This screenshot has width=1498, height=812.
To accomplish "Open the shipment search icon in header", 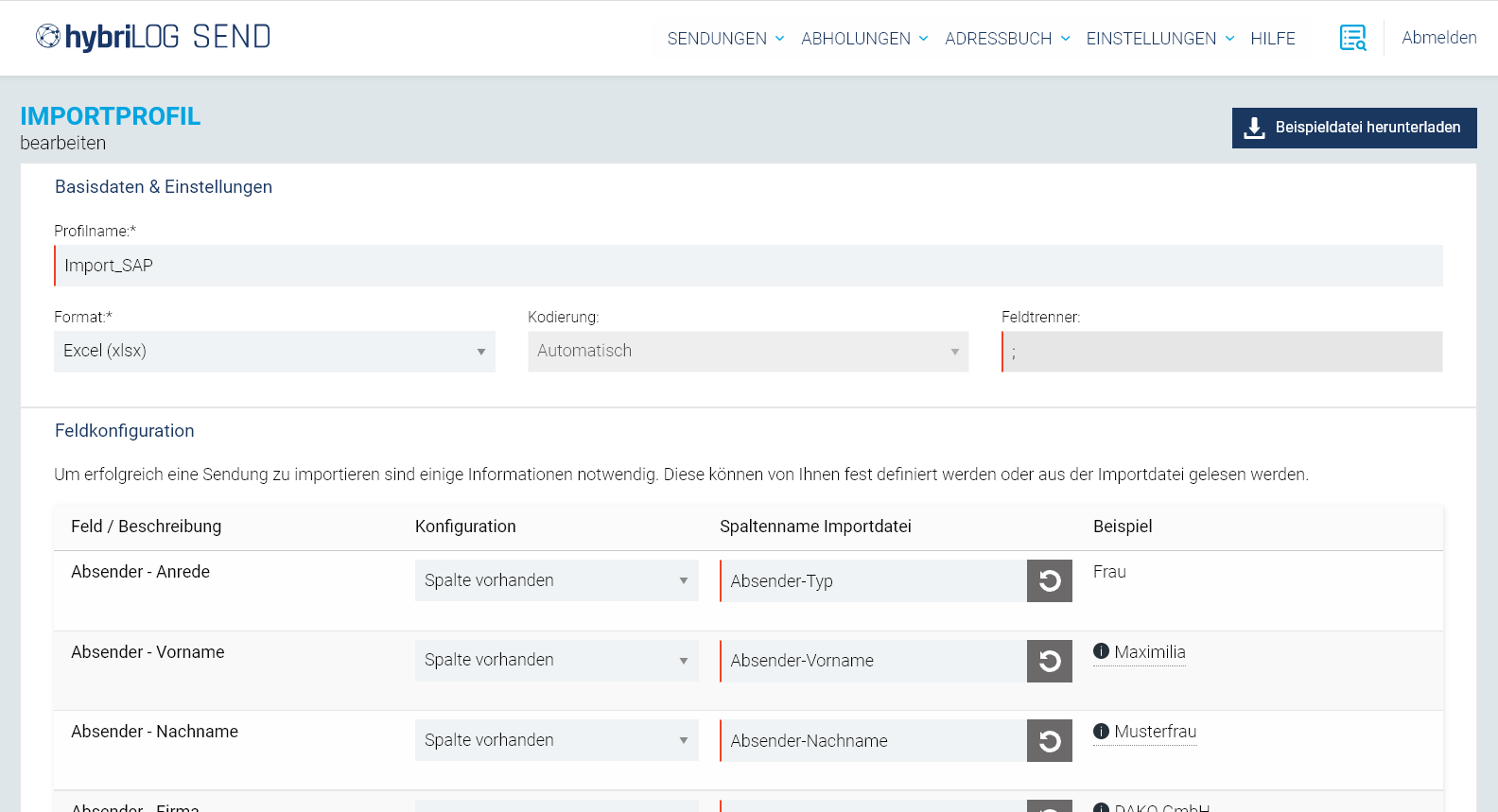I will click(x=1353, y=38).
